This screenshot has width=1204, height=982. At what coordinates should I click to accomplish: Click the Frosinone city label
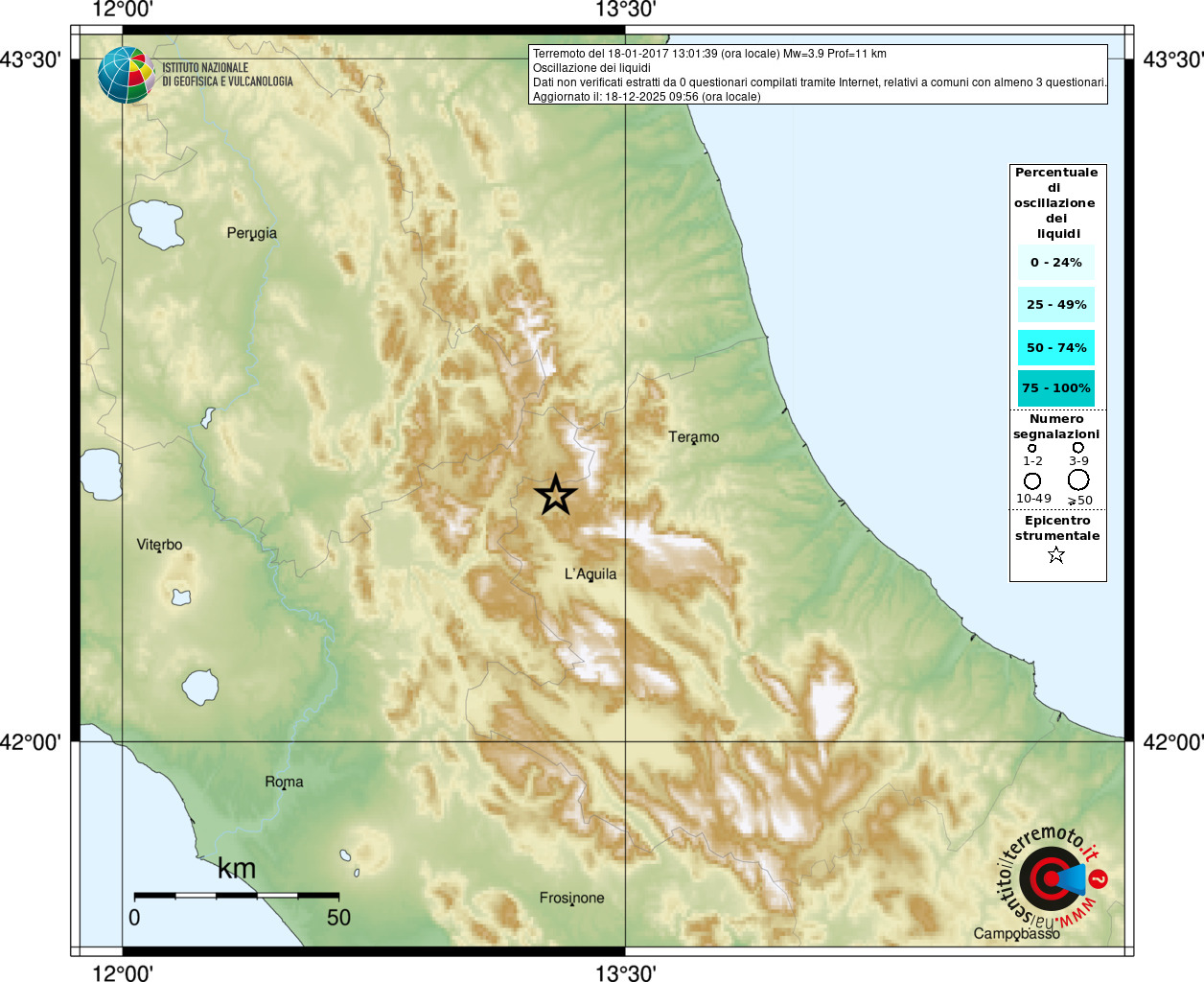pos(571,899)
